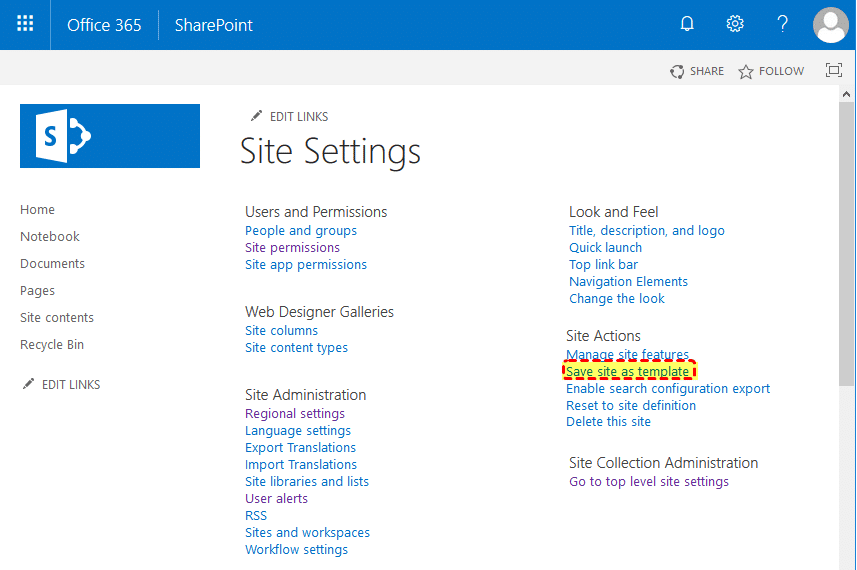Open the Recycle Bin navigation item
857x570 pixels.
click(52, 345)
